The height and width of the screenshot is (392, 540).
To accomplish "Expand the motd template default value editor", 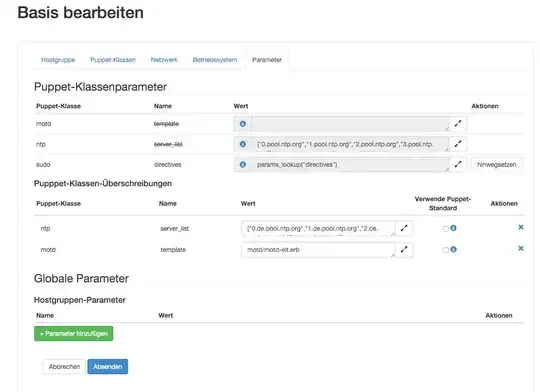I will (458, 124).
